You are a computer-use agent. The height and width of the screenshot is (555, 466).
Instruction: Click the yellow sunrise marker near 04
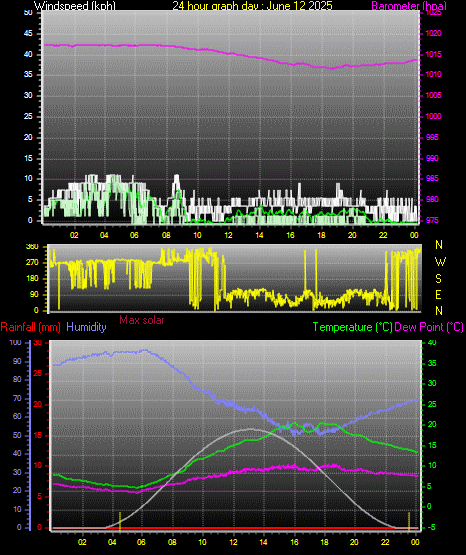pos(120,522)
